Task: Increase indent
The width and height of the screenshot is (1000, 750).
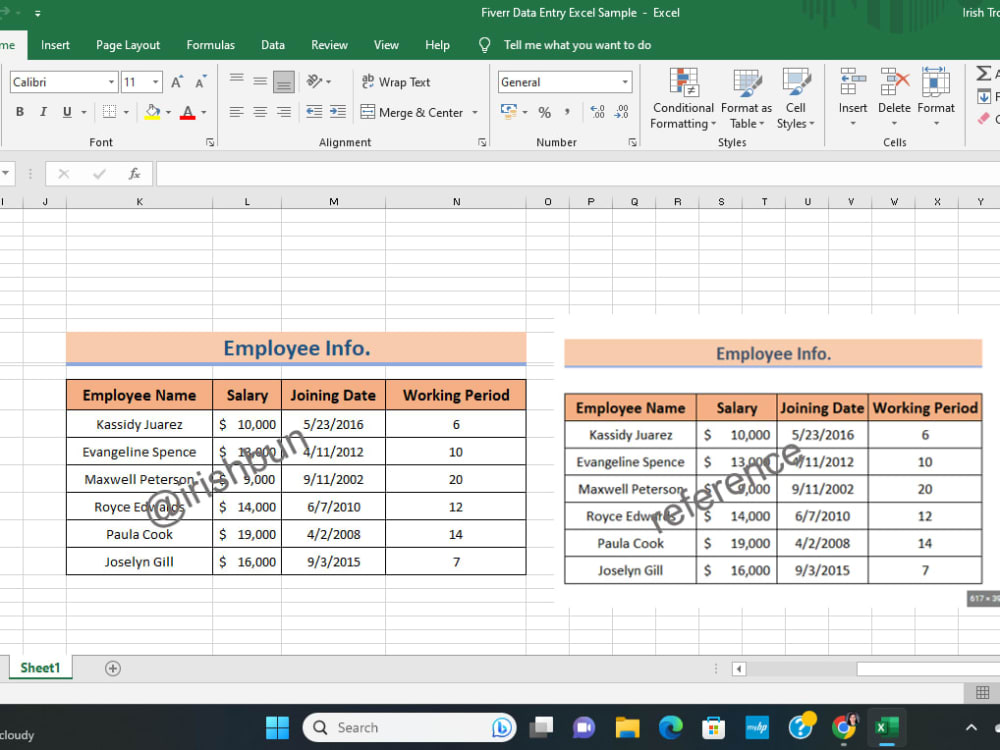Action: click(x=338, y=112)
